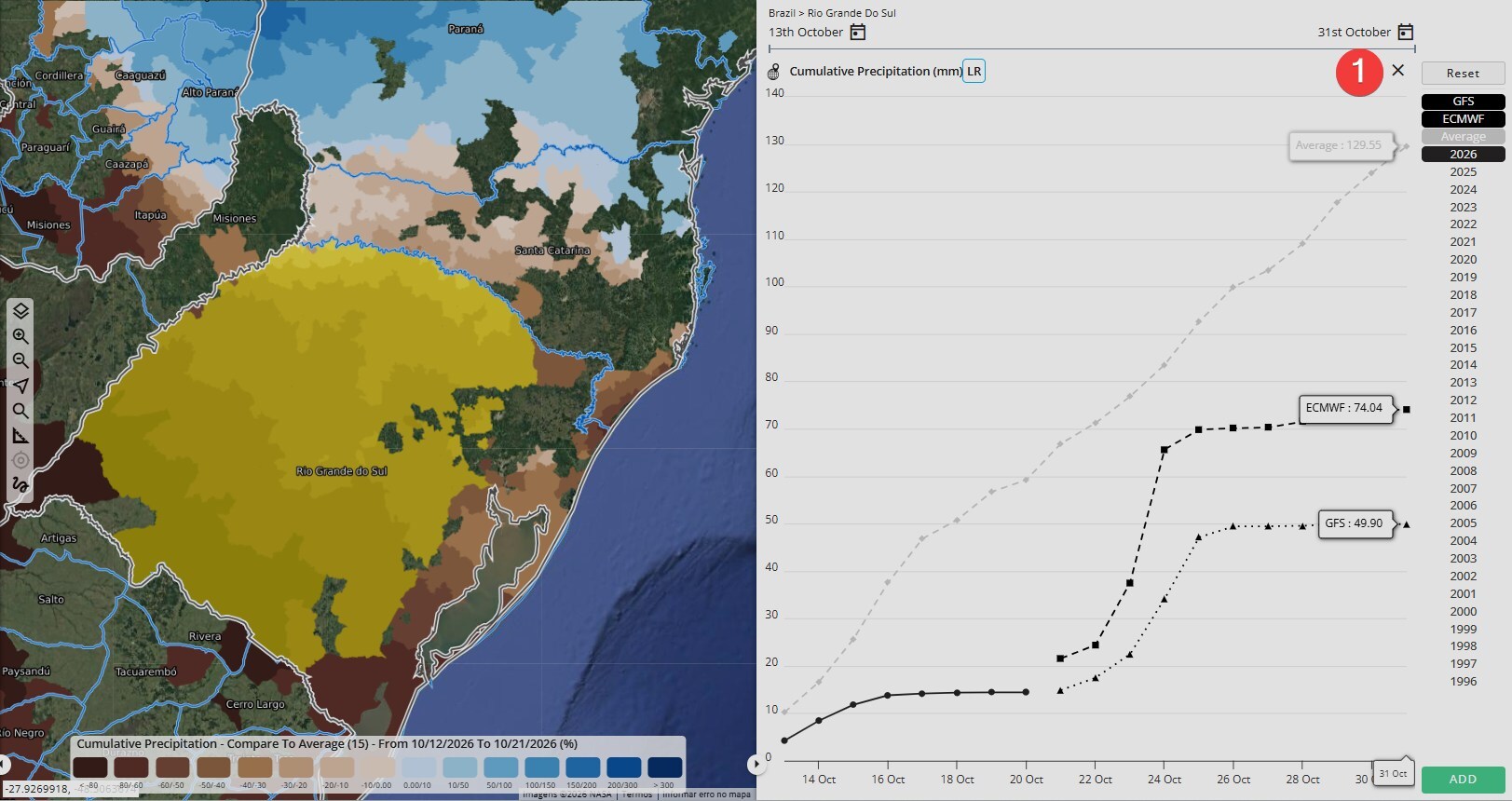Open the Termos link on the map

[x=638, y=794]
